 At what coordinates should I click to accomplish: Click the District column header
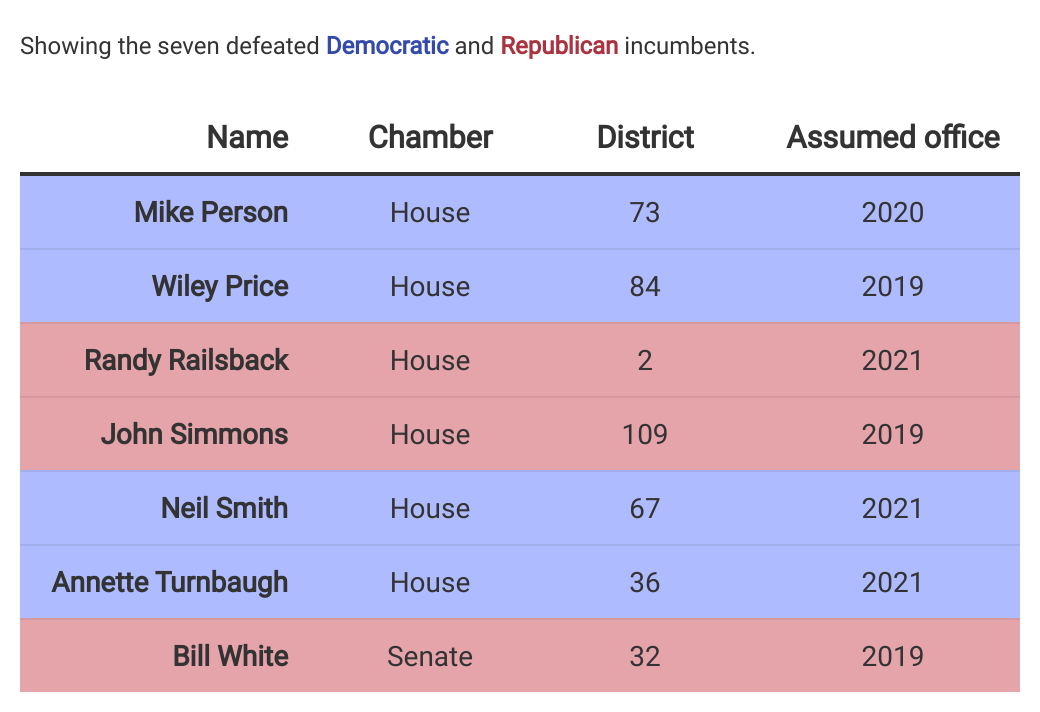pos(645,137)
